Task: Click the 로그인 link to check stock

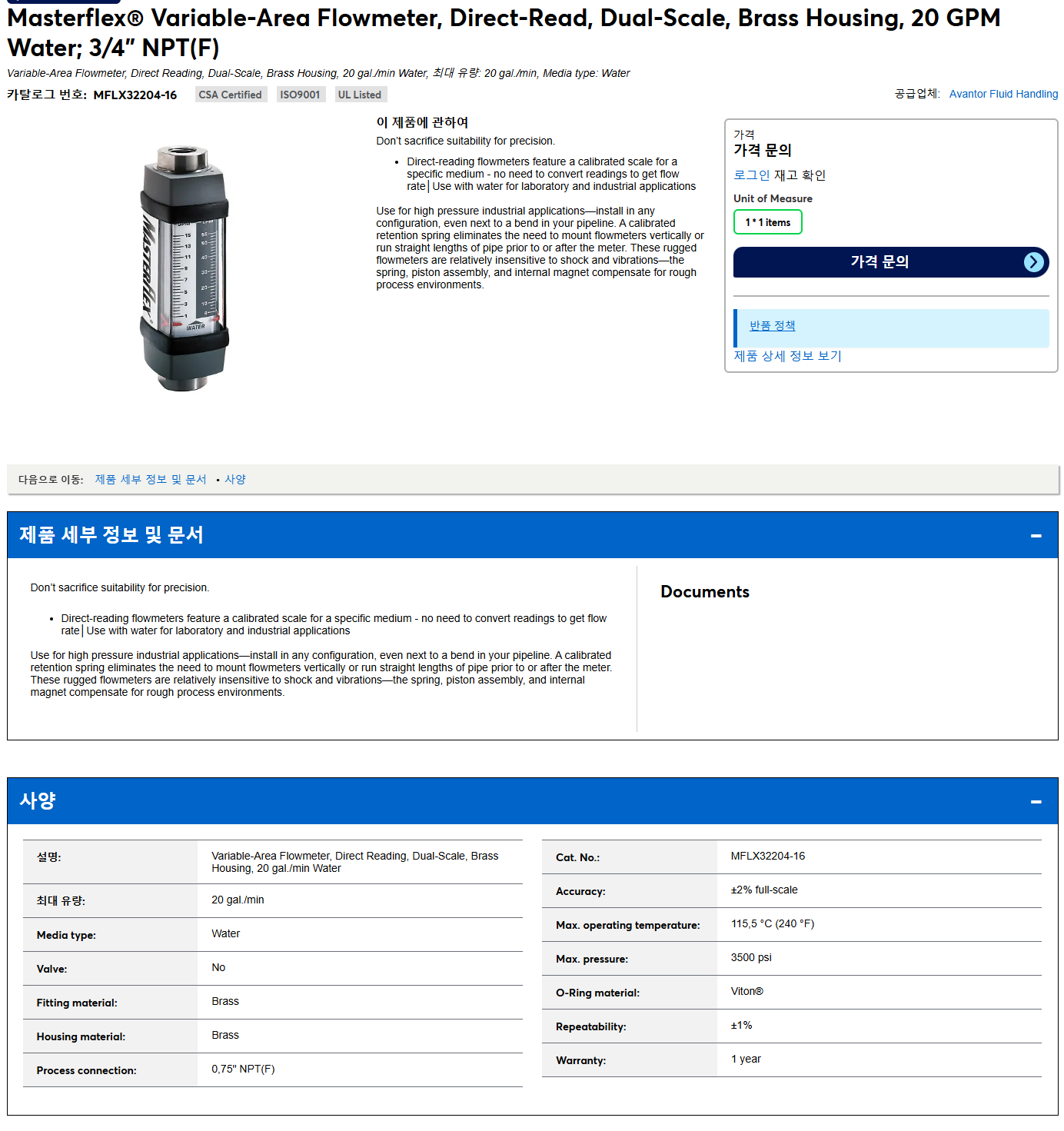Action: coord(751,175)
